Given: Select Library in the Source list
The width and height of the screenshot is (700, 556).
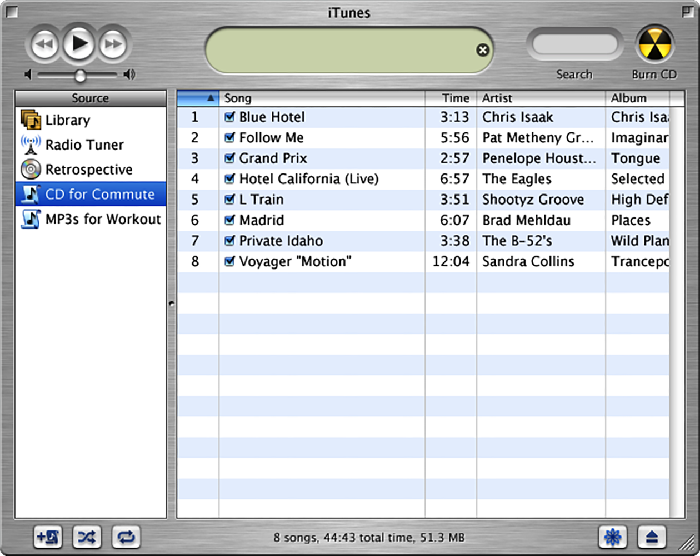Looking at the screenshot, I should coord(67,120).
